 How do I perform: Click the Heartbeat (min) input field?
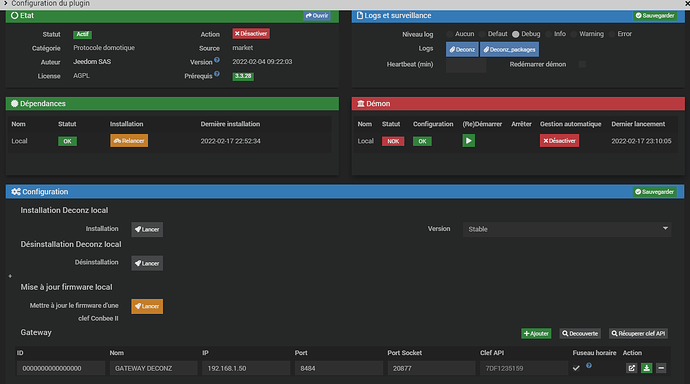[x=466, y=65]
